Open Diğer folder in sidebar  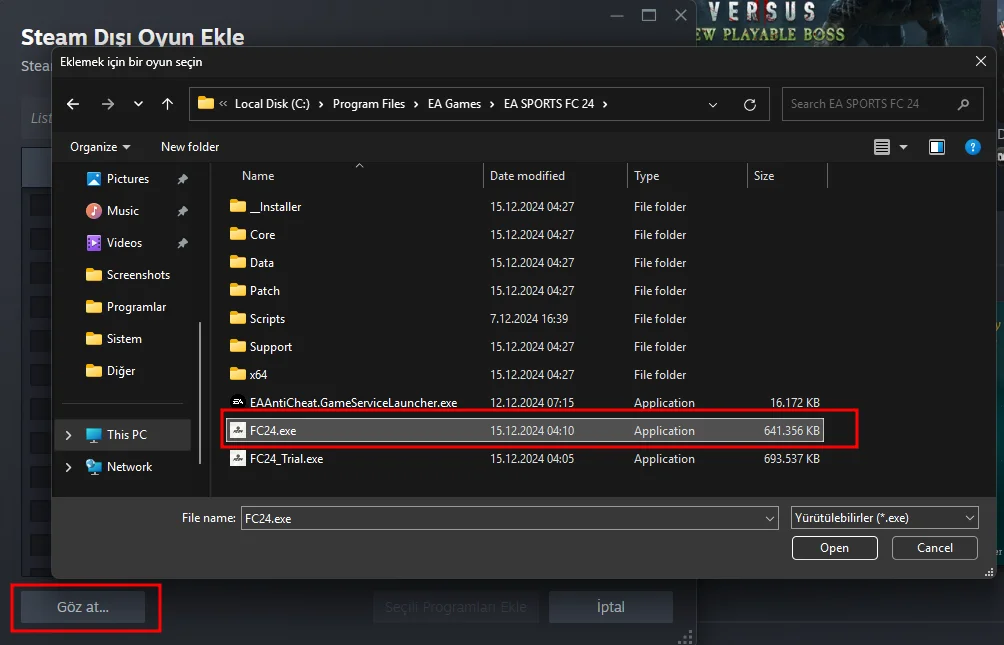[x=121, y=371]
